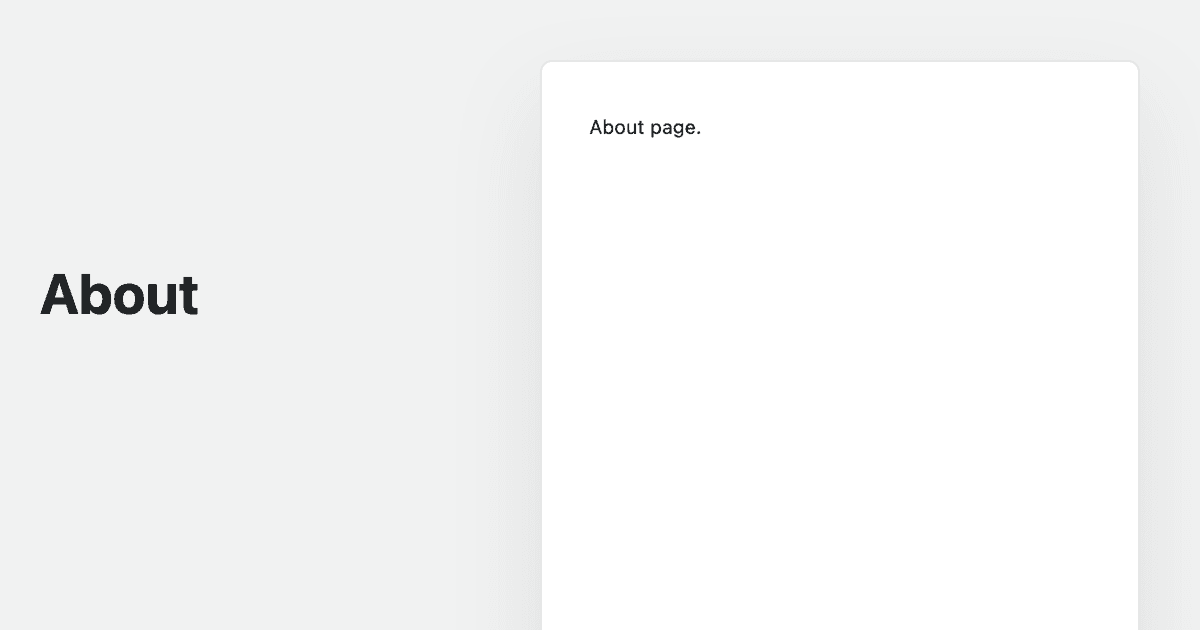
Task: Click the letter "A" of the large heading
Action: [x=59, y=296]
